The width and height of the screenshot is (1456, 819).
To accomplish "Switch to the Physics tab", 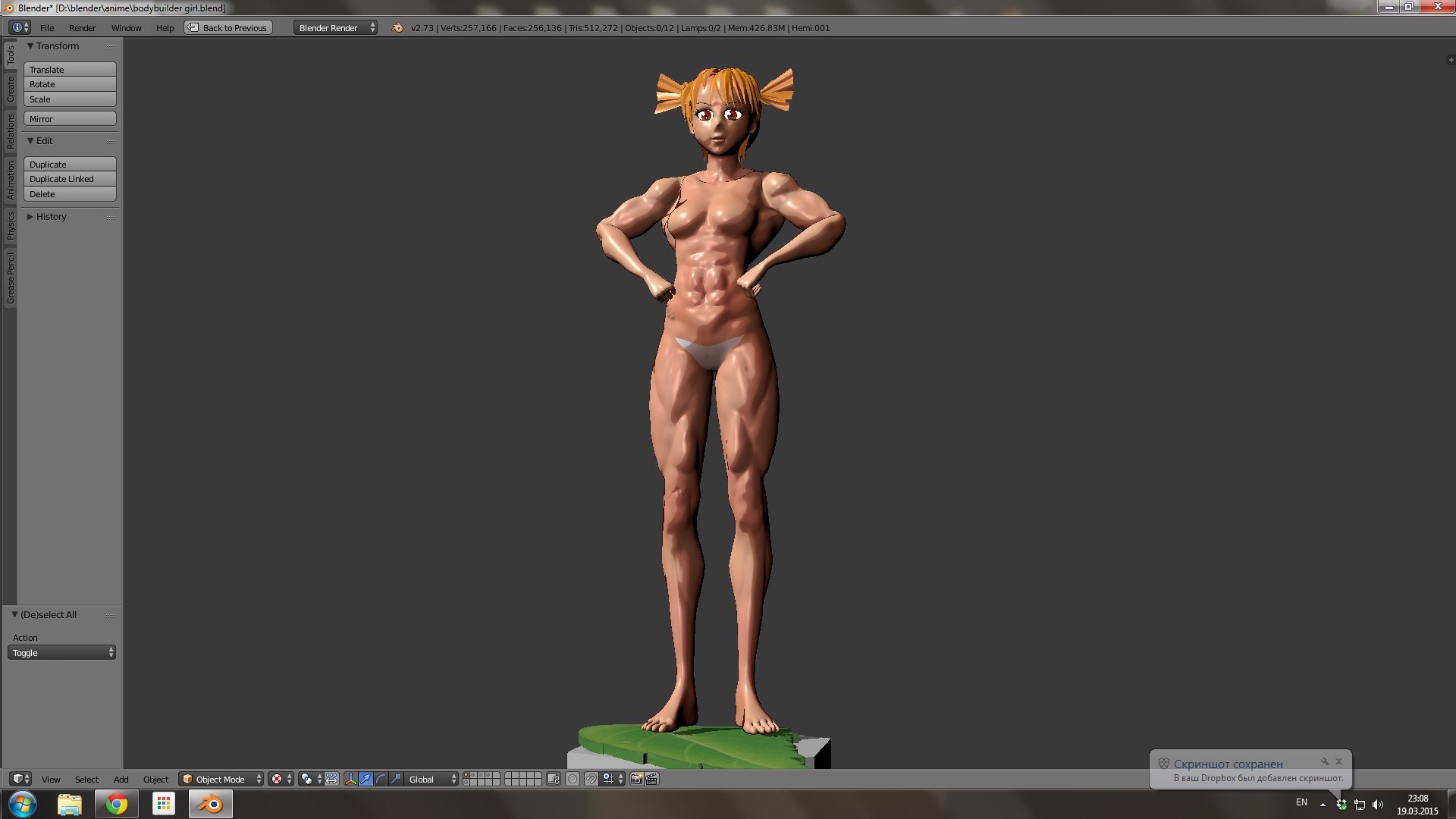I will pyautogui.click(x=11, y=225).
